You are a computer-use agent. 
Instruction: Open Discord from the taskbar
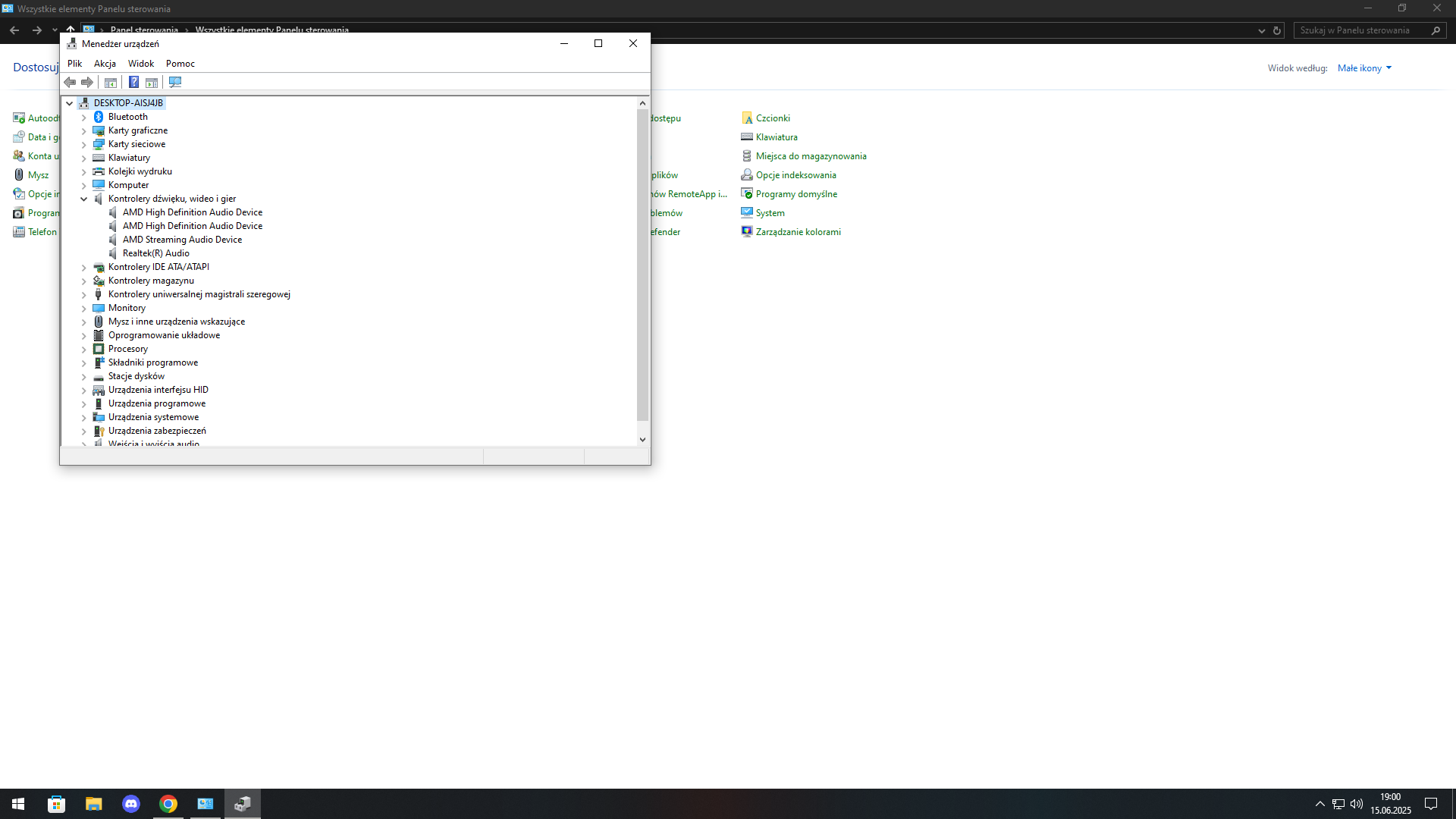pyautogui.click(x=130, y=804)
